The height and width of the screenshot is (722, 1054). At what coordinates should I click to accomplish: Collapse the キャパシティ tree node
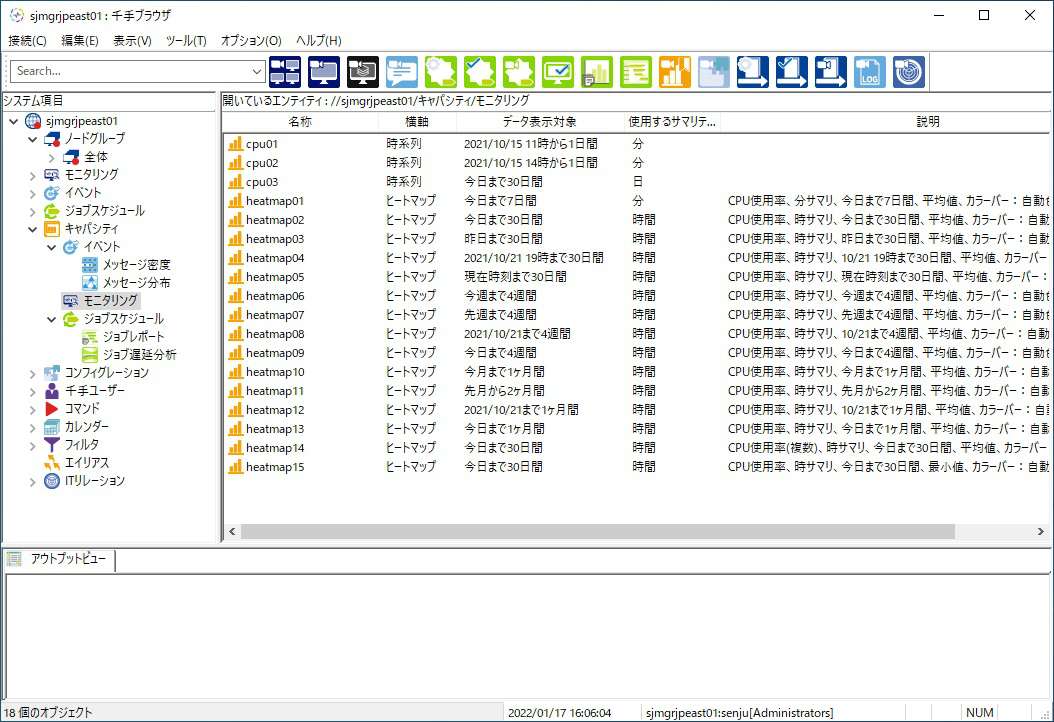(32, 229)
